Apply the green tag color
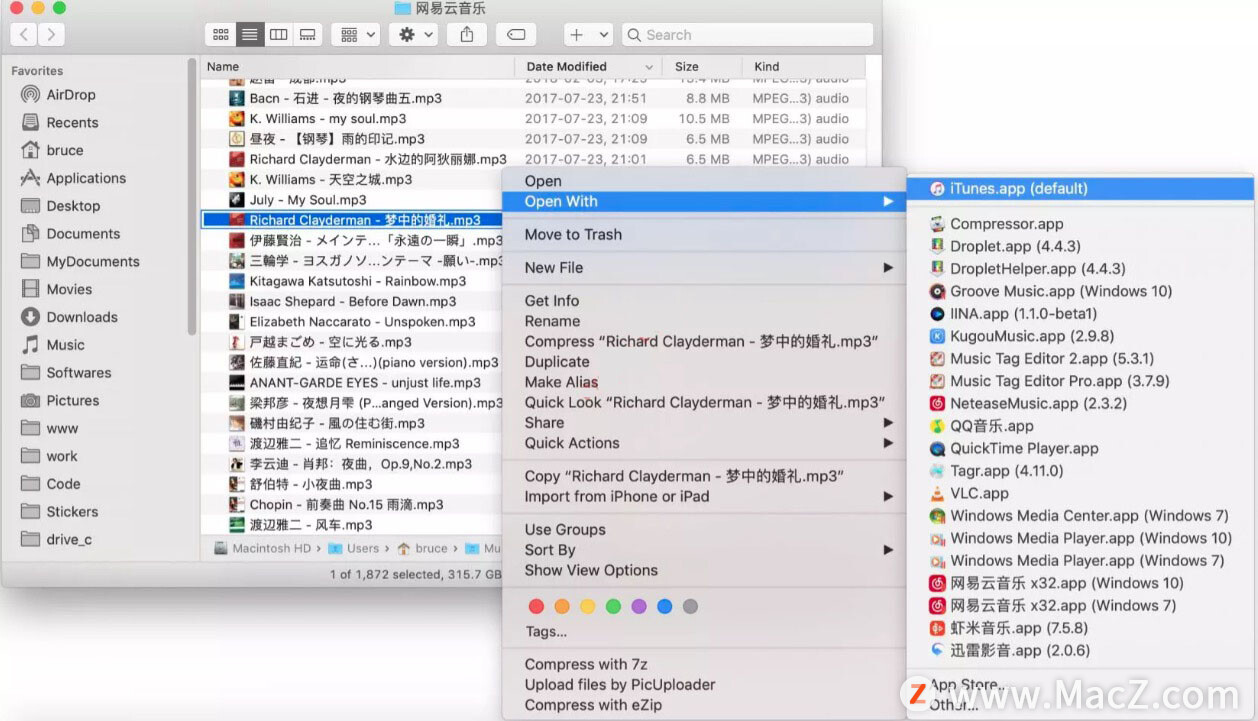 click(x=613, y=606)
